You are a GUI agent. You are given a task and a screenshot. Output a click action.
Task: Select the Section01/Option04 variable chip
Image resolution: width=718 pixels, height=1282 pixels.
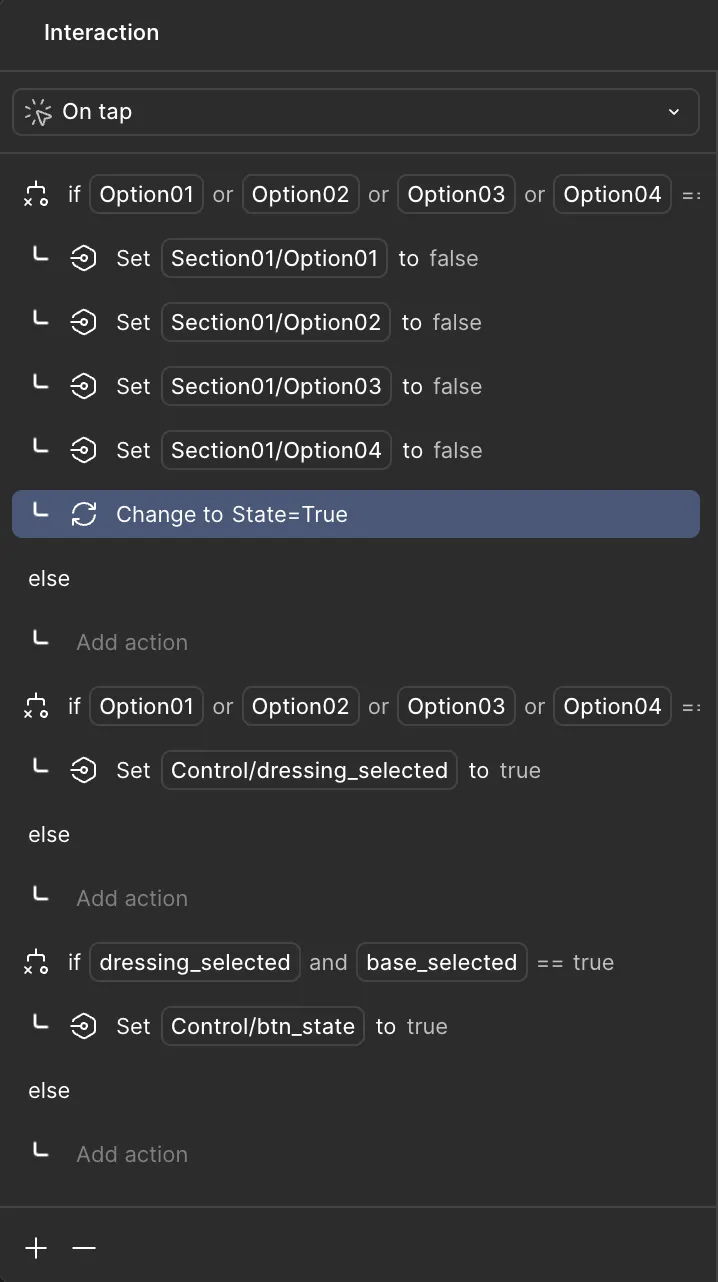tap(276, 451)
